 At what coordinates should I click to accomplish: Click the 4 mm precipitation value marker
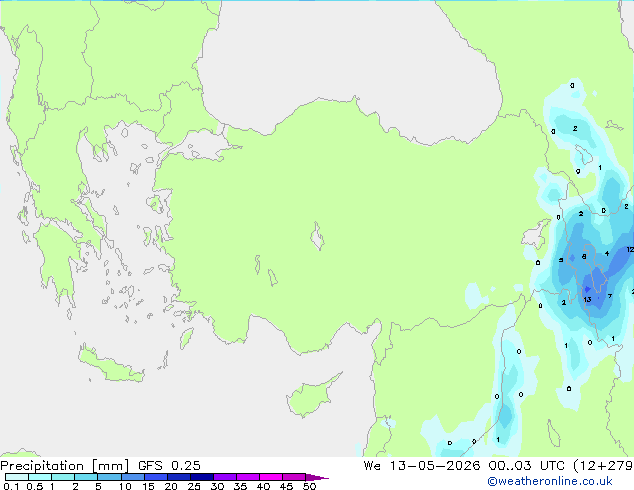coord(607,253)
